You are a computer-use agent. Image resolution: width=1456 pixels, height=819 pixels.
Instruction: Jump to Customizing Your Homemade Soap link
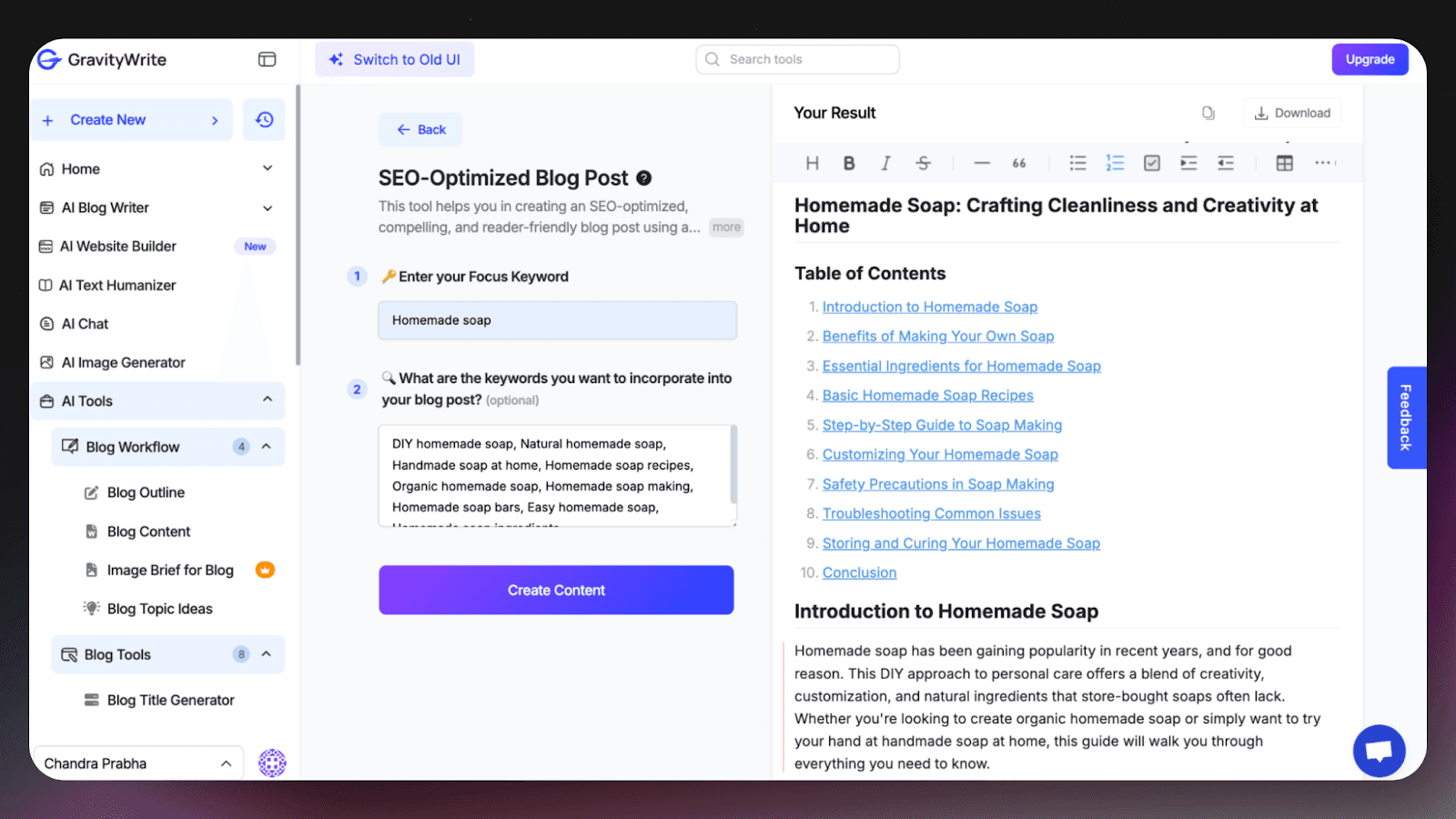(940, 454)
